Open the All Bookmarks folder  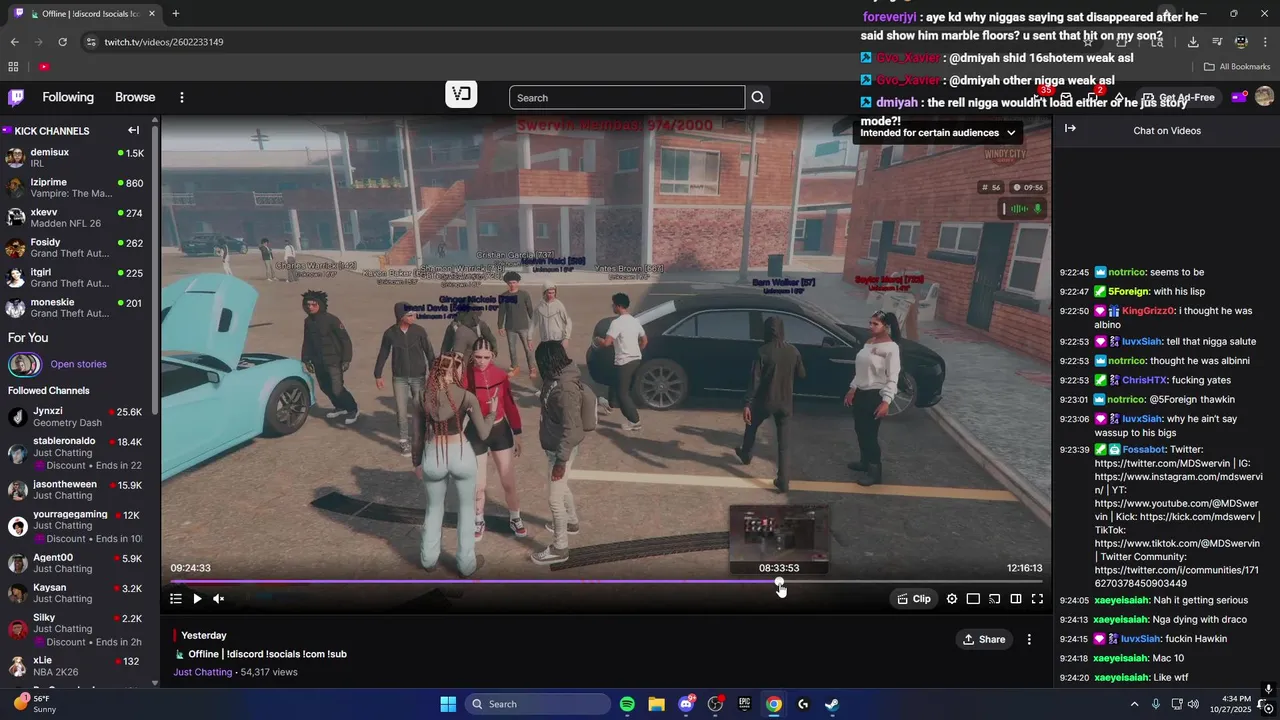click(1237, 66)
